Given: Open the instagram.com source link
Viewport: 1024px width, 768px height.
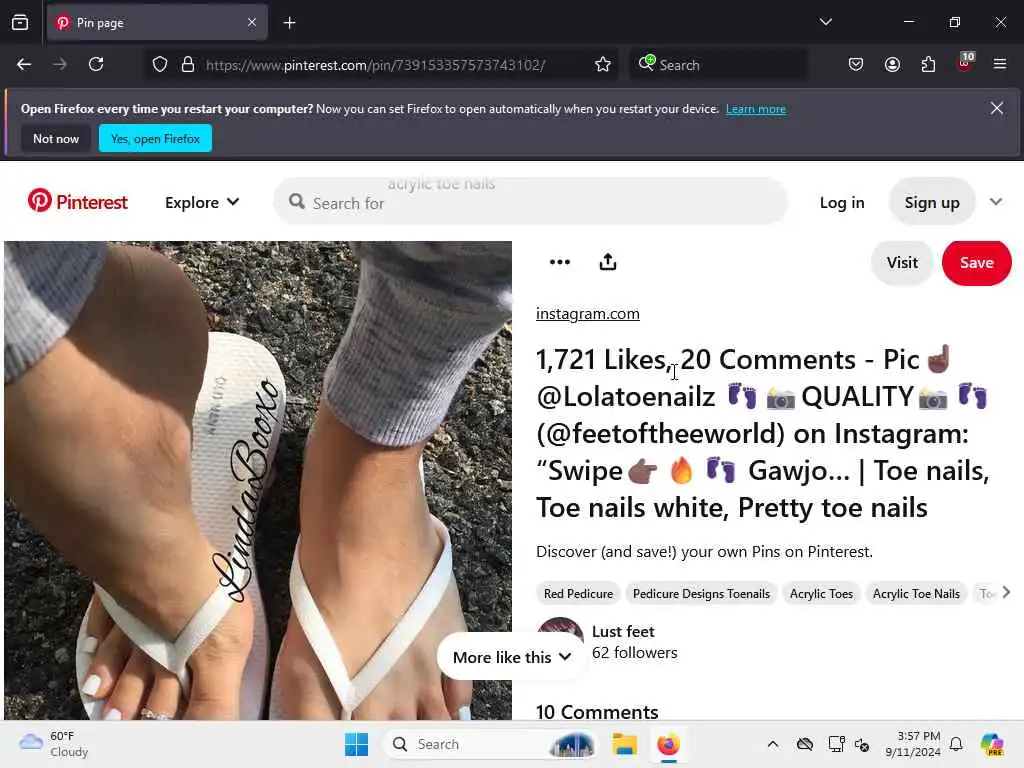Looking at the screenshot, I should point(588,314).
